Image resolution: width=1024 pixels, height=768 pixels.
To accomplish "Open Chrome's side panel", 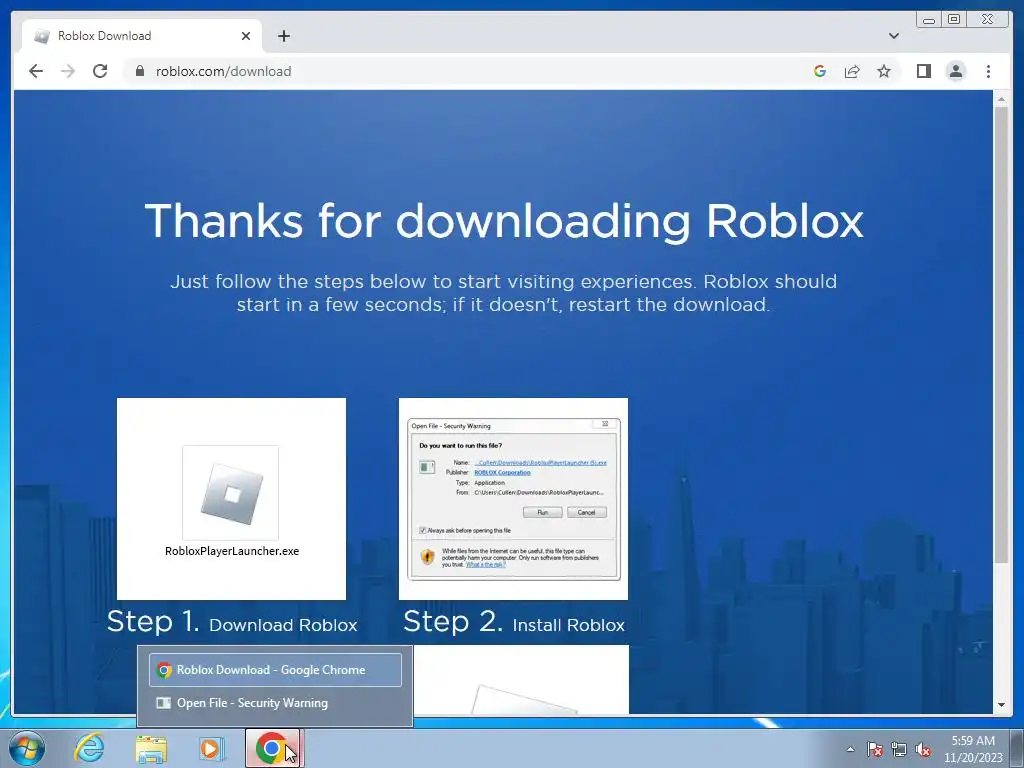I will 923,71.
